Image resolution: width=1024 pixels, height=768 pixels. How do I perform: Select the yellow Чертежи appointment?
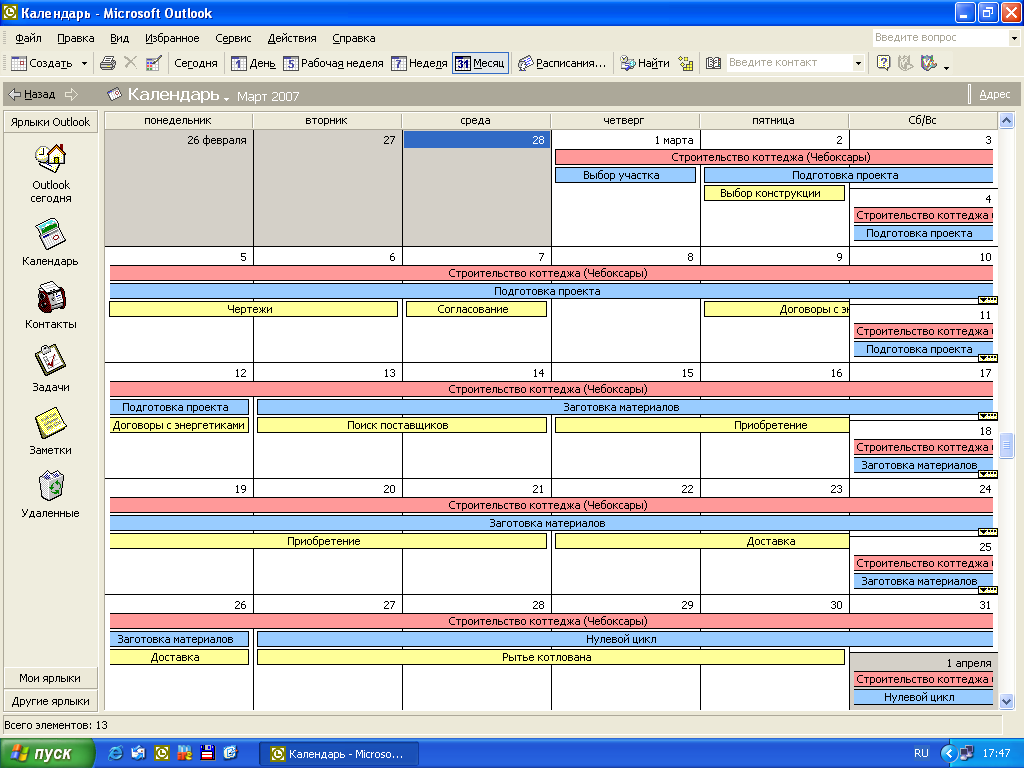tap(253, 309)
